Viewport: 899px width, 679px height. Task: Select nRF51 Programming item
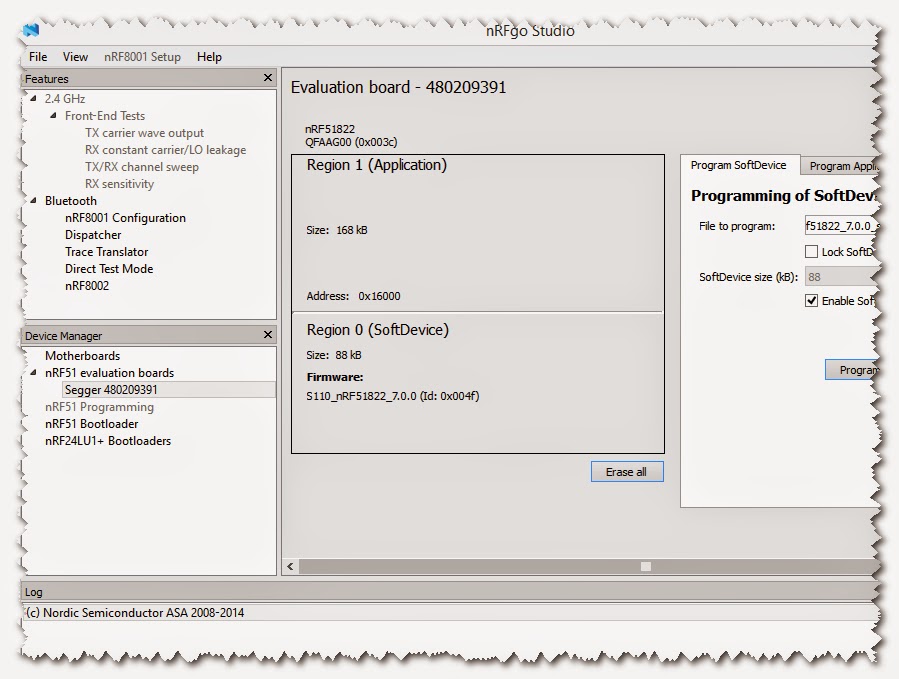click(100, 407)
